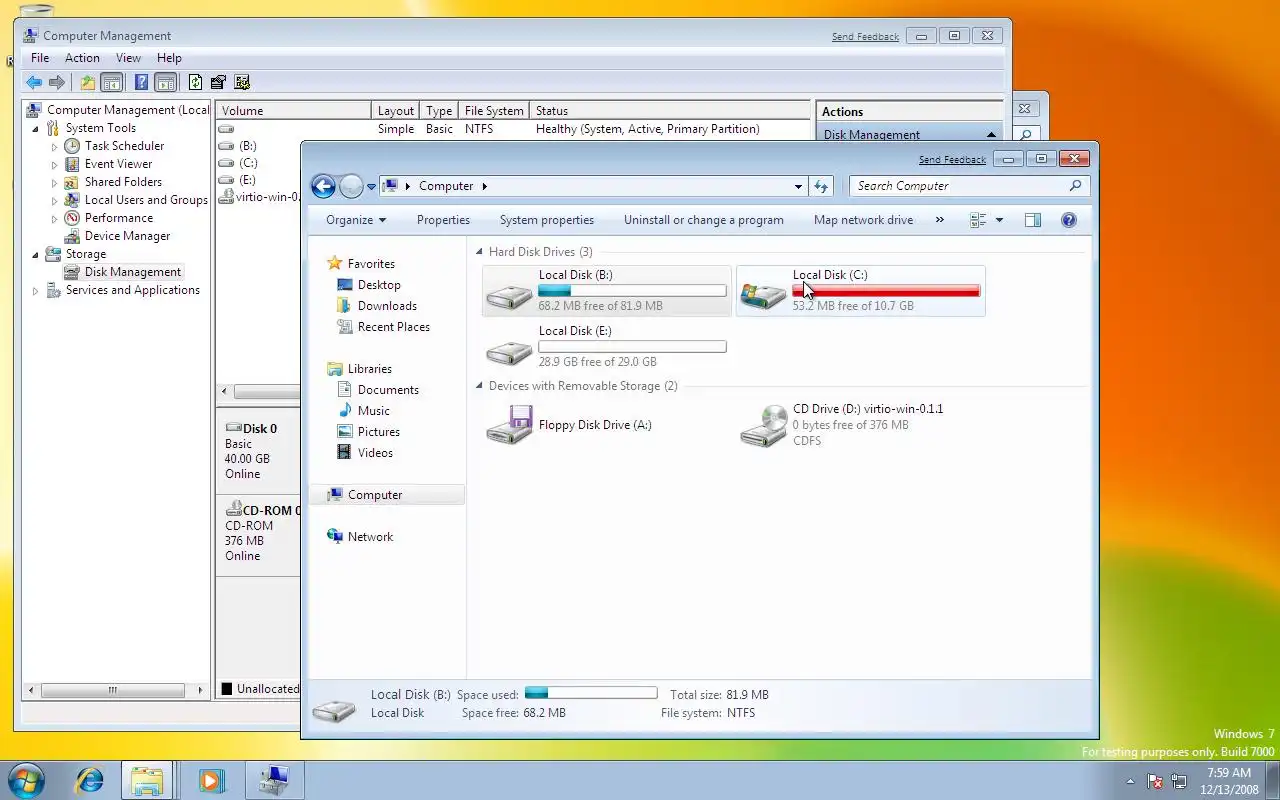Open the View menu in Computer Management
1280x800 pixels.
pos(128,58)
